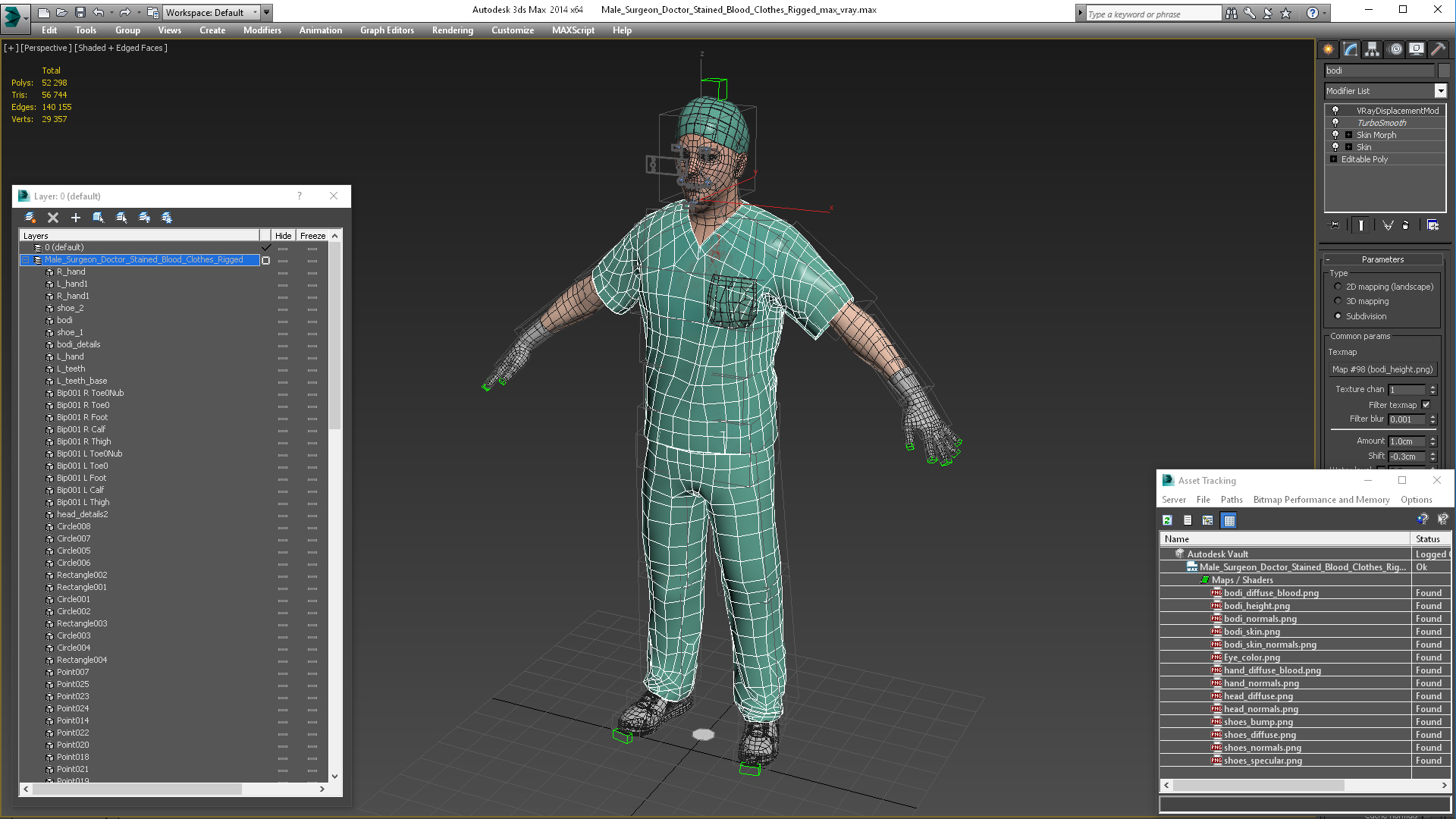
Task: Click the star Favorites icon
Action: pos(1286,13)
